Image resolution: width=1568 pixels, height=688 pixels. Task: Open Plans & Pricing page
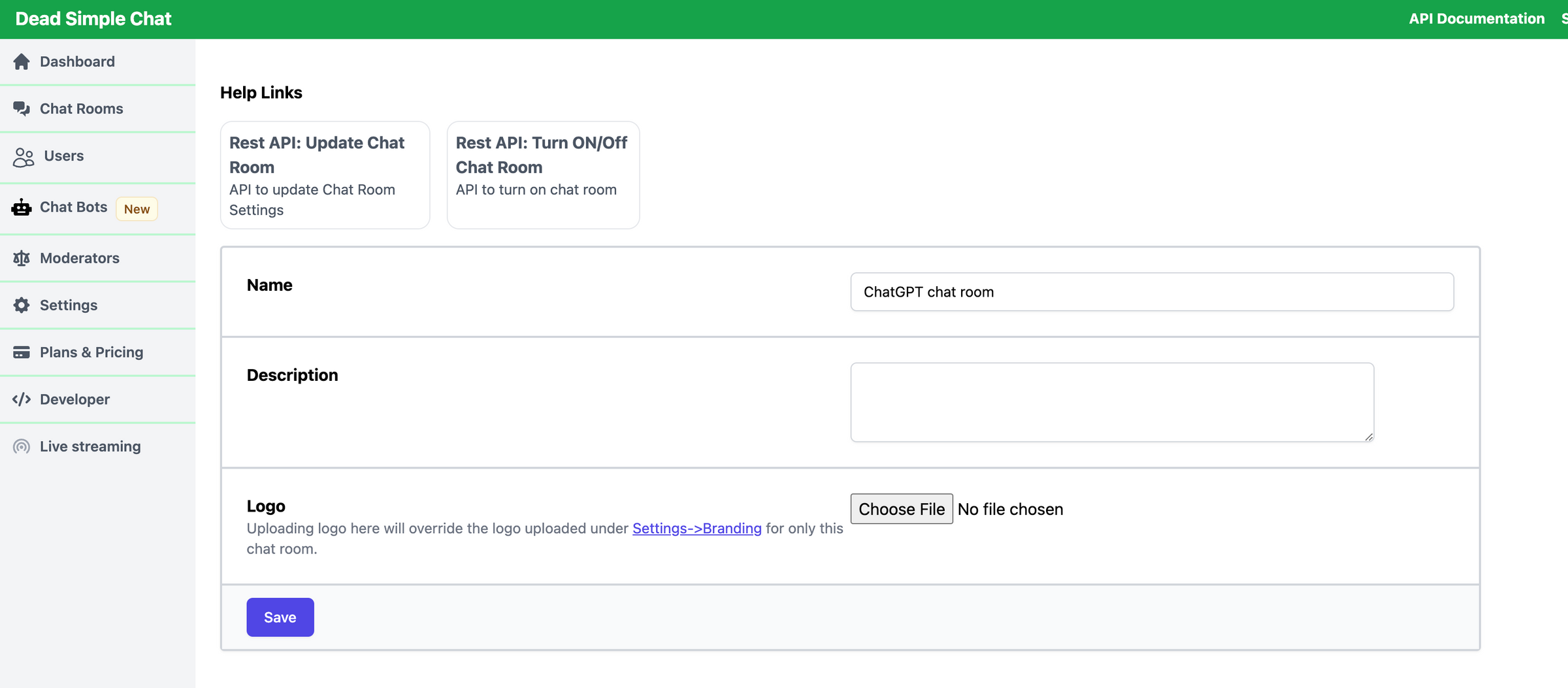point(91,352)
